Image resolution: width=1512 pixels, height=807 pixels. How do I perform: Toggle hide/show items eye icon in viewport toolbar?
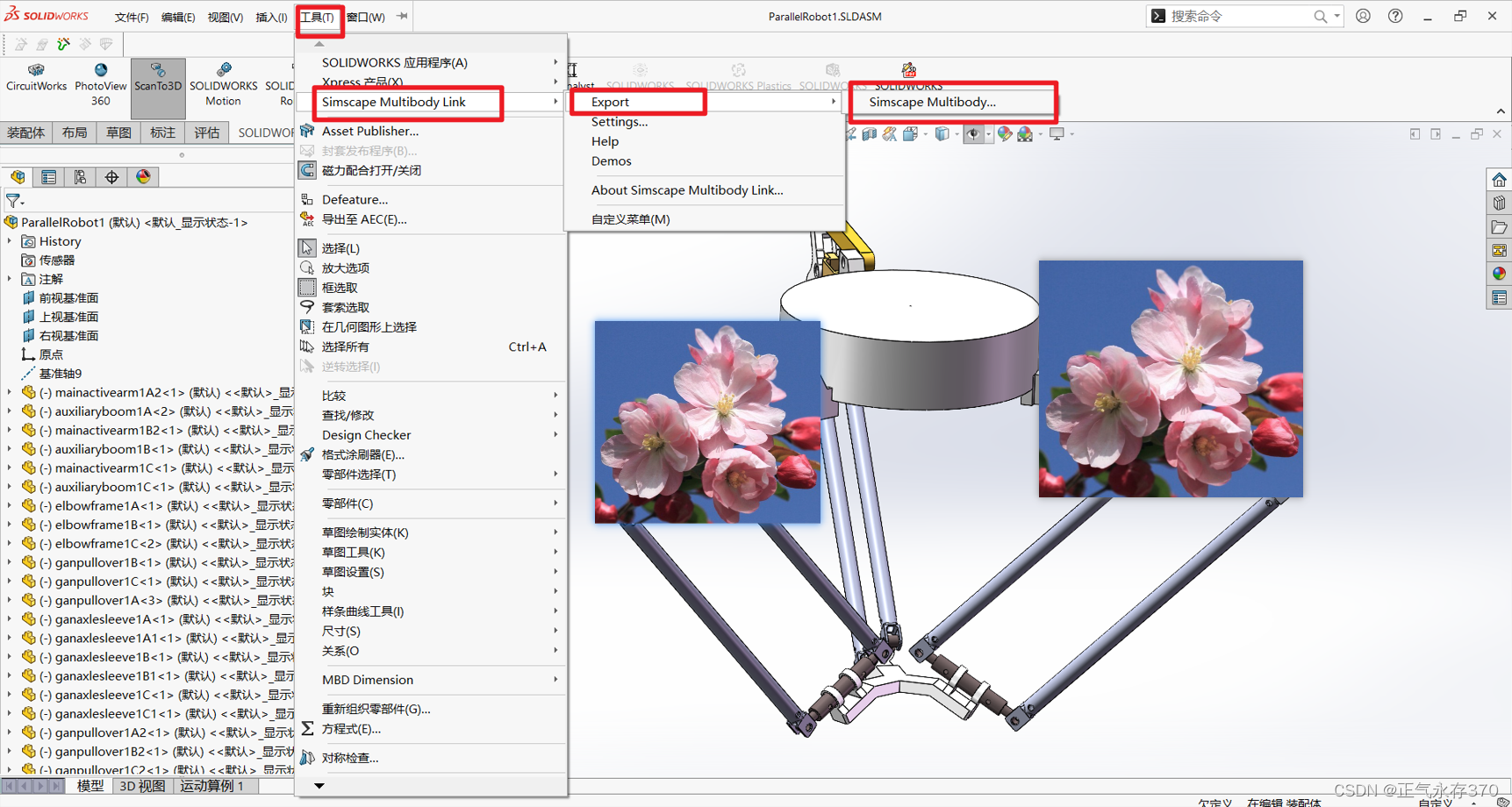pyautogui.click(x=973, y=133)
